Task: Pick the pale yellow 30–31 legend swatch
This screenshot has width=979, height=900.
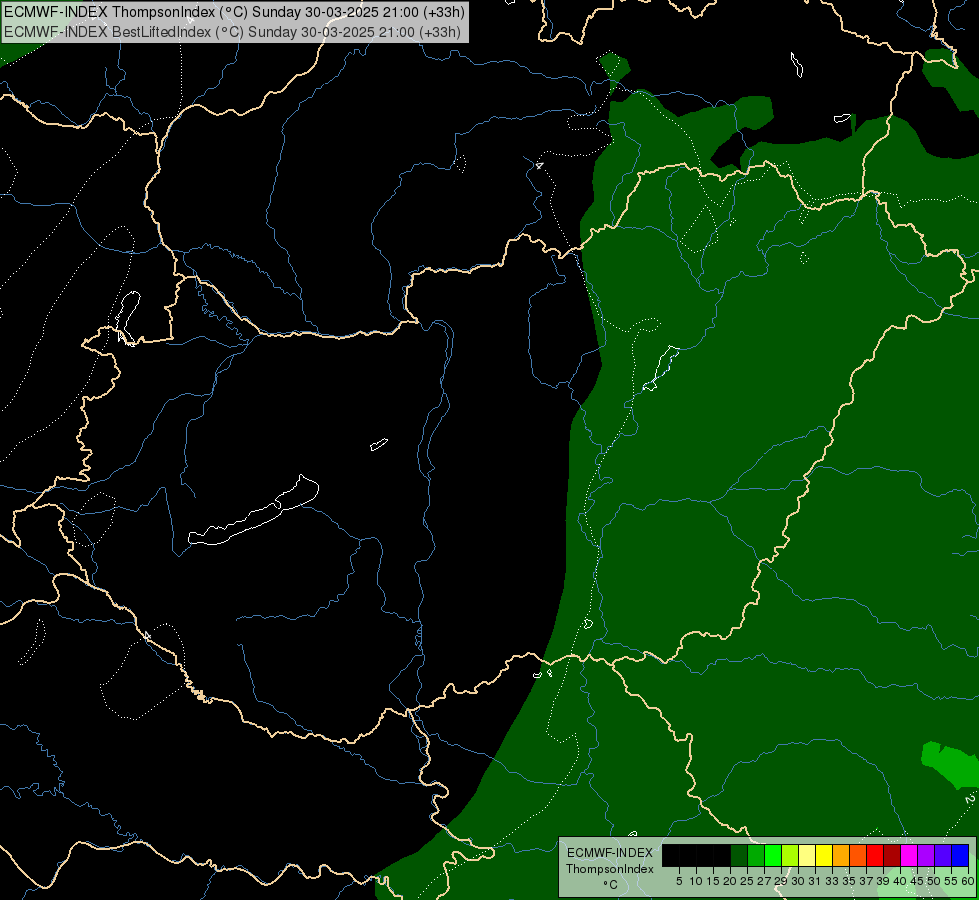Action: pyautogui.click(x=807, y=855)
